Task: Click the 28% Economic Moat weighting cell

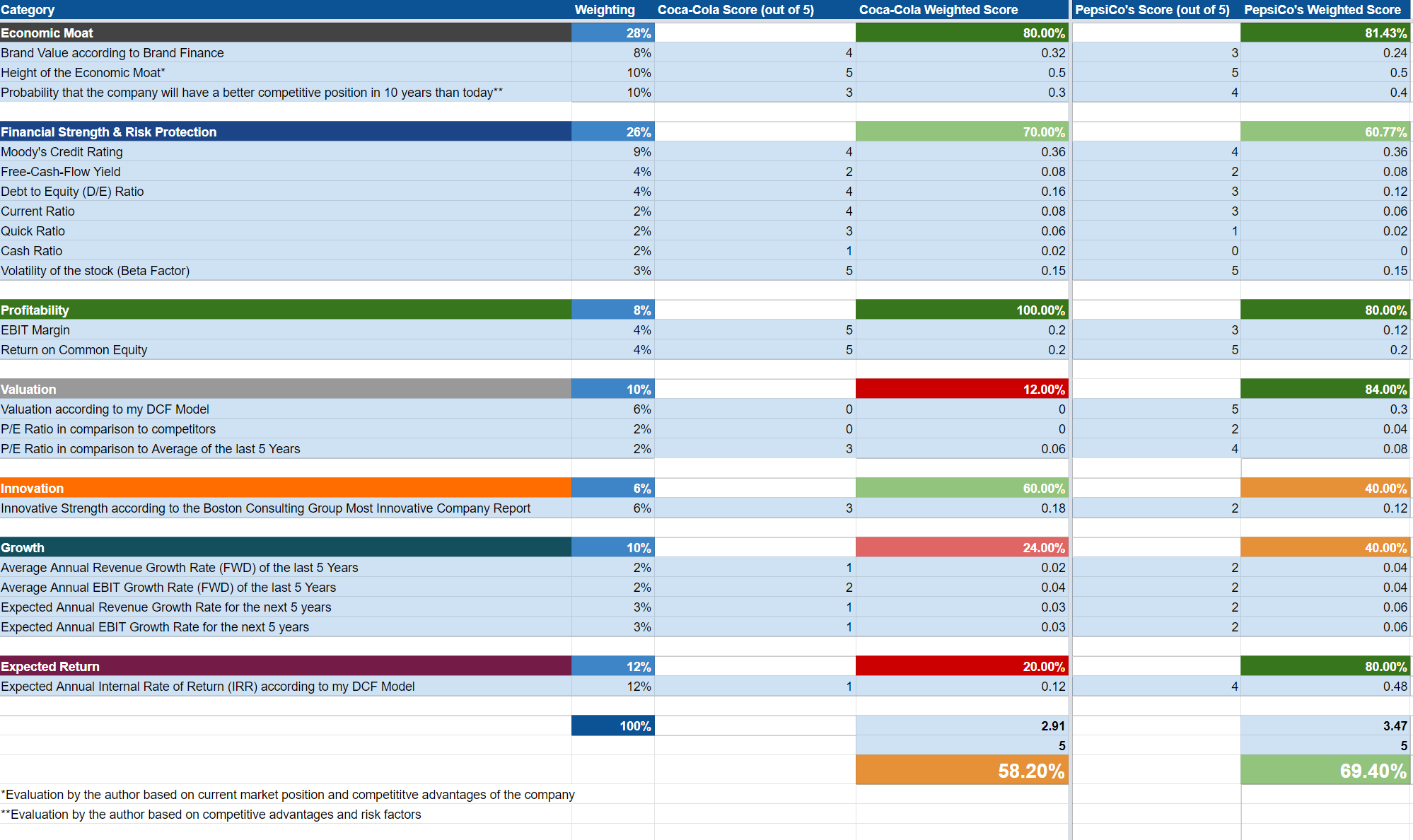Action: [613, 33]
